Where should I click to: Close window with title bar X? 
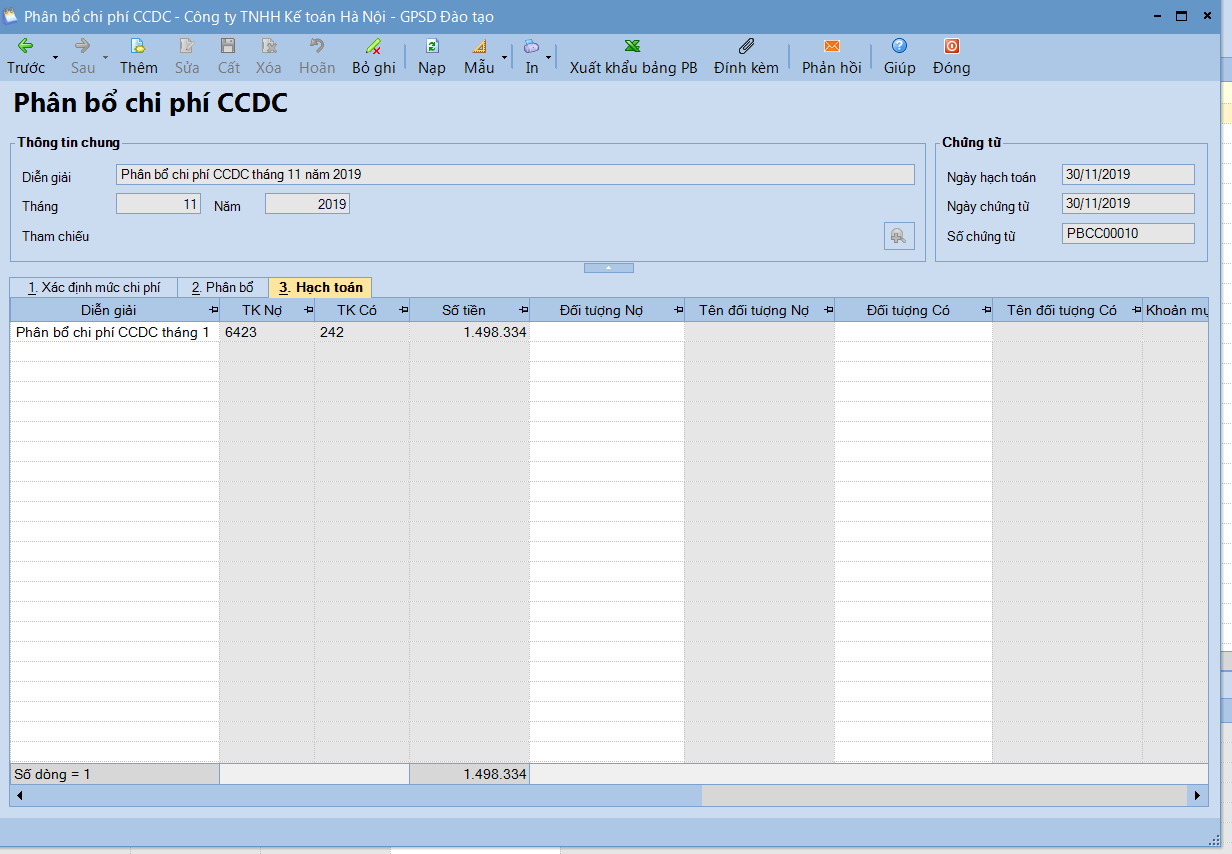[x=1205, y=16]
